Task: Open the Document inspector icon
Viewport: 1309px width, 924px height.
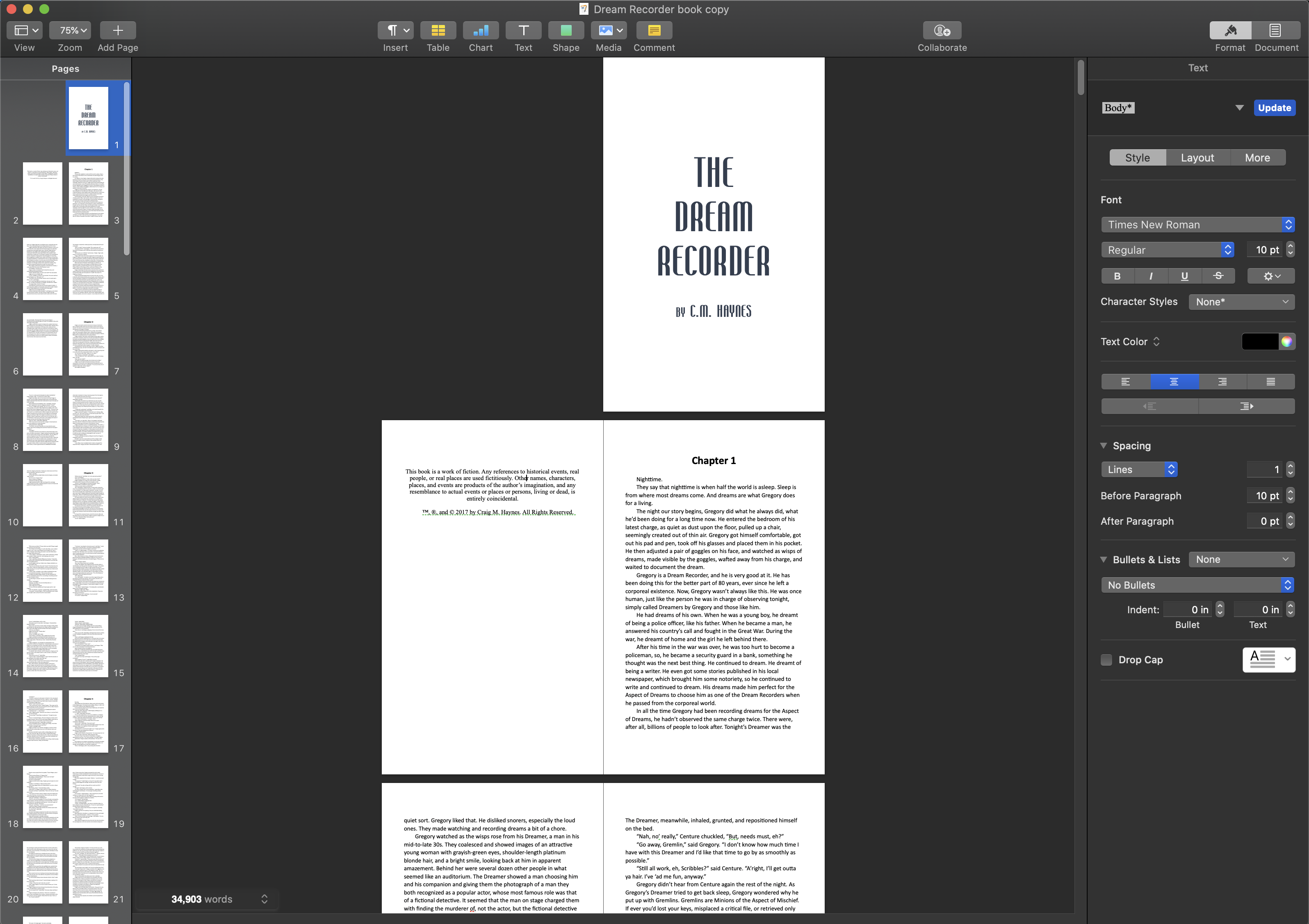Action: click(x=1275, y=30)
